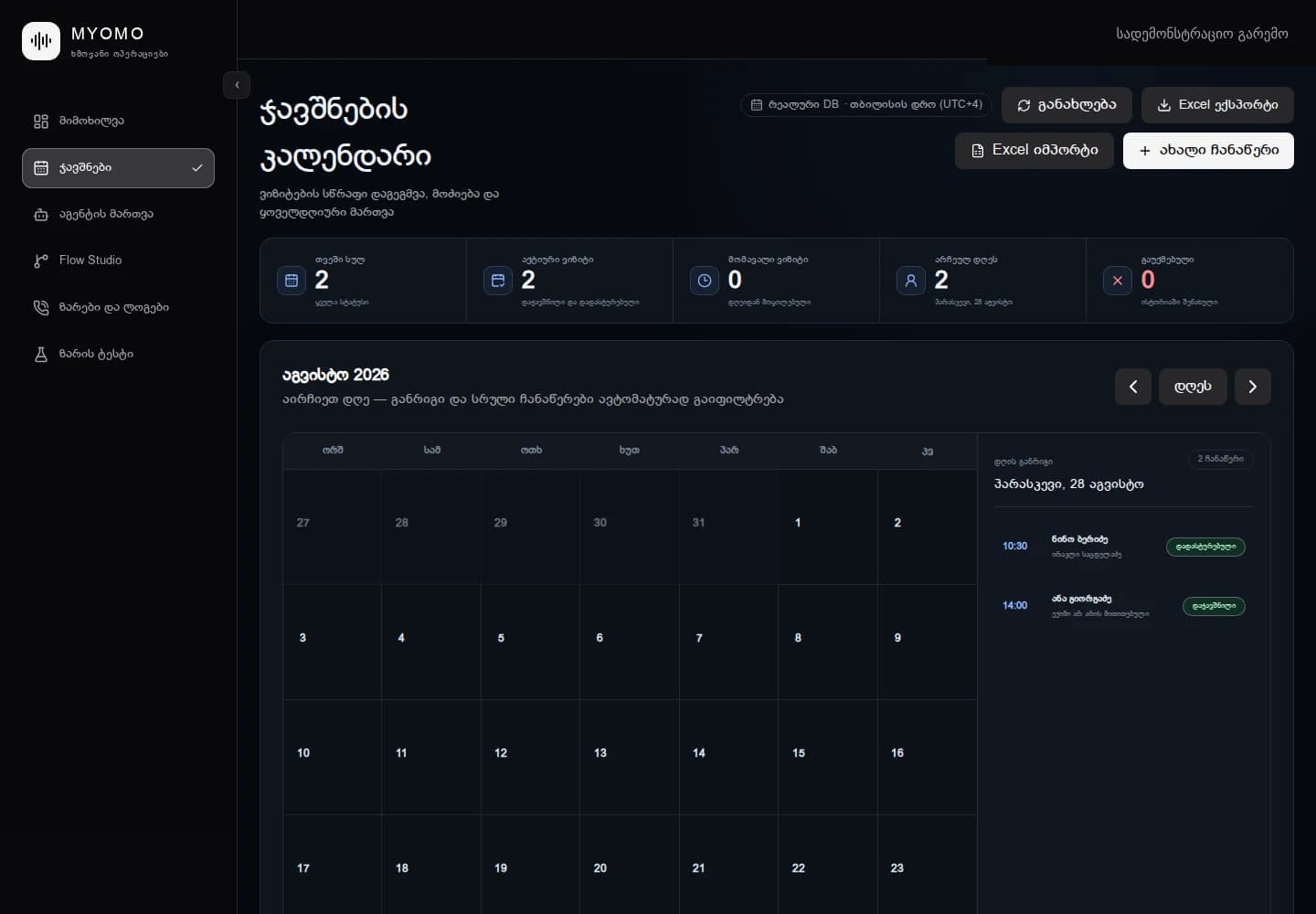Open the ზარები და ლოგები phone icon
Image resolution: width=1316 pixels, height=914 pixels.
click(41, 307)
